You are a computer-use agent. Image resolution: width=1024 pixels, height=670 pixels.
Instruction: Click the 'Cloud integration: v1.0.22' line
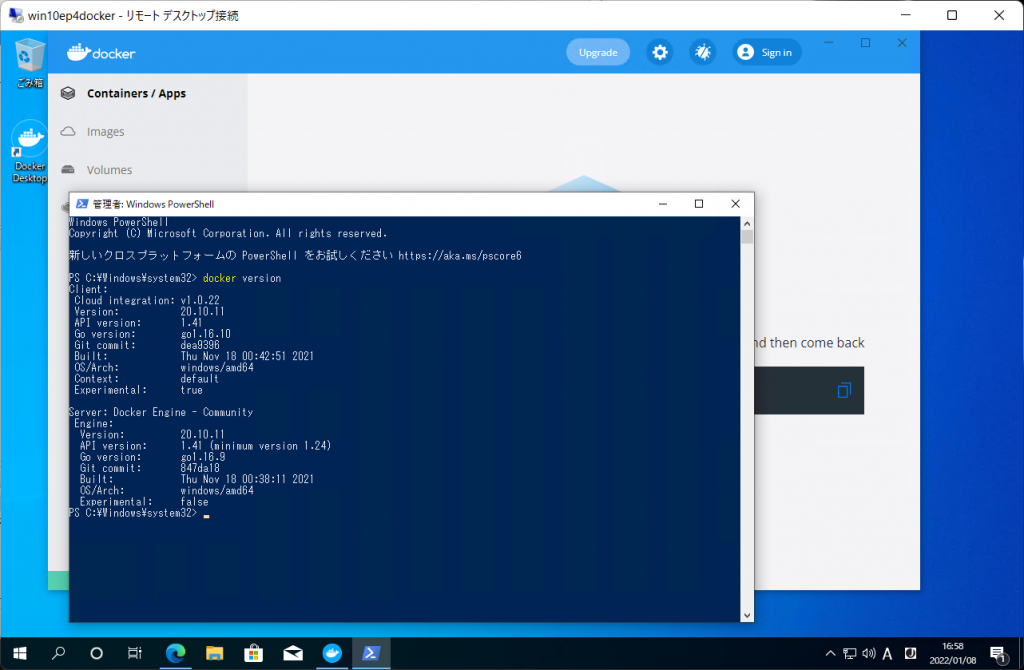(146, 300)
